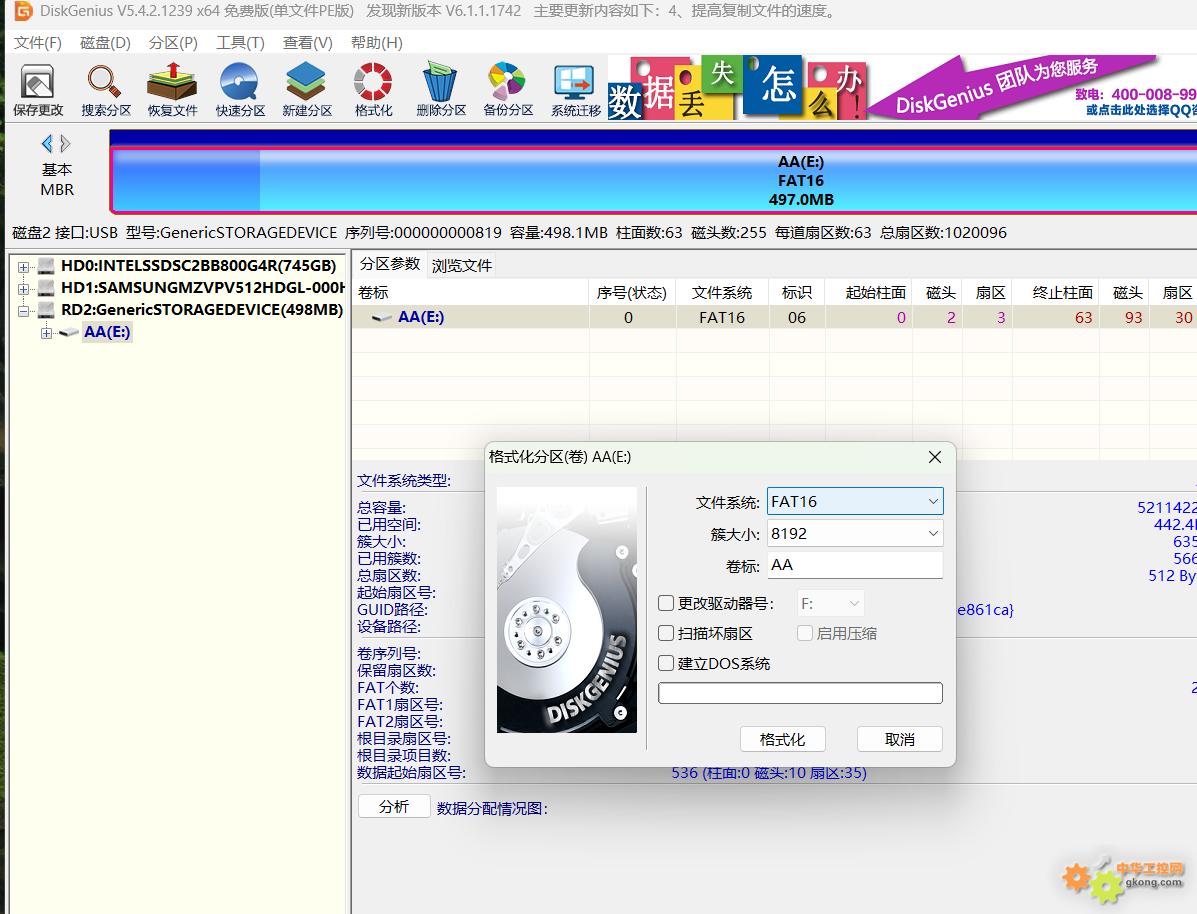Click the Save Changes (保存更改) toolbar icon
Viewport: 1197px width, 914px height.
pos(37,90)
